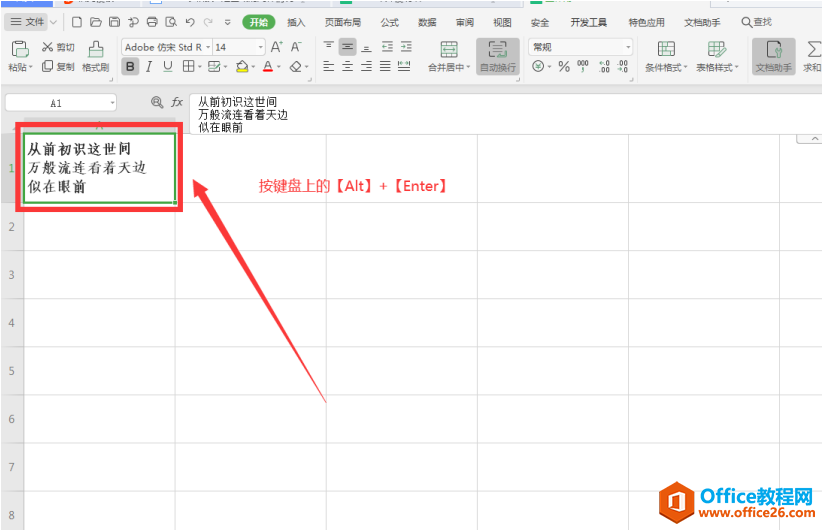Decrease font size with A- icon
822x530 pixels.
tap(296, 47)
